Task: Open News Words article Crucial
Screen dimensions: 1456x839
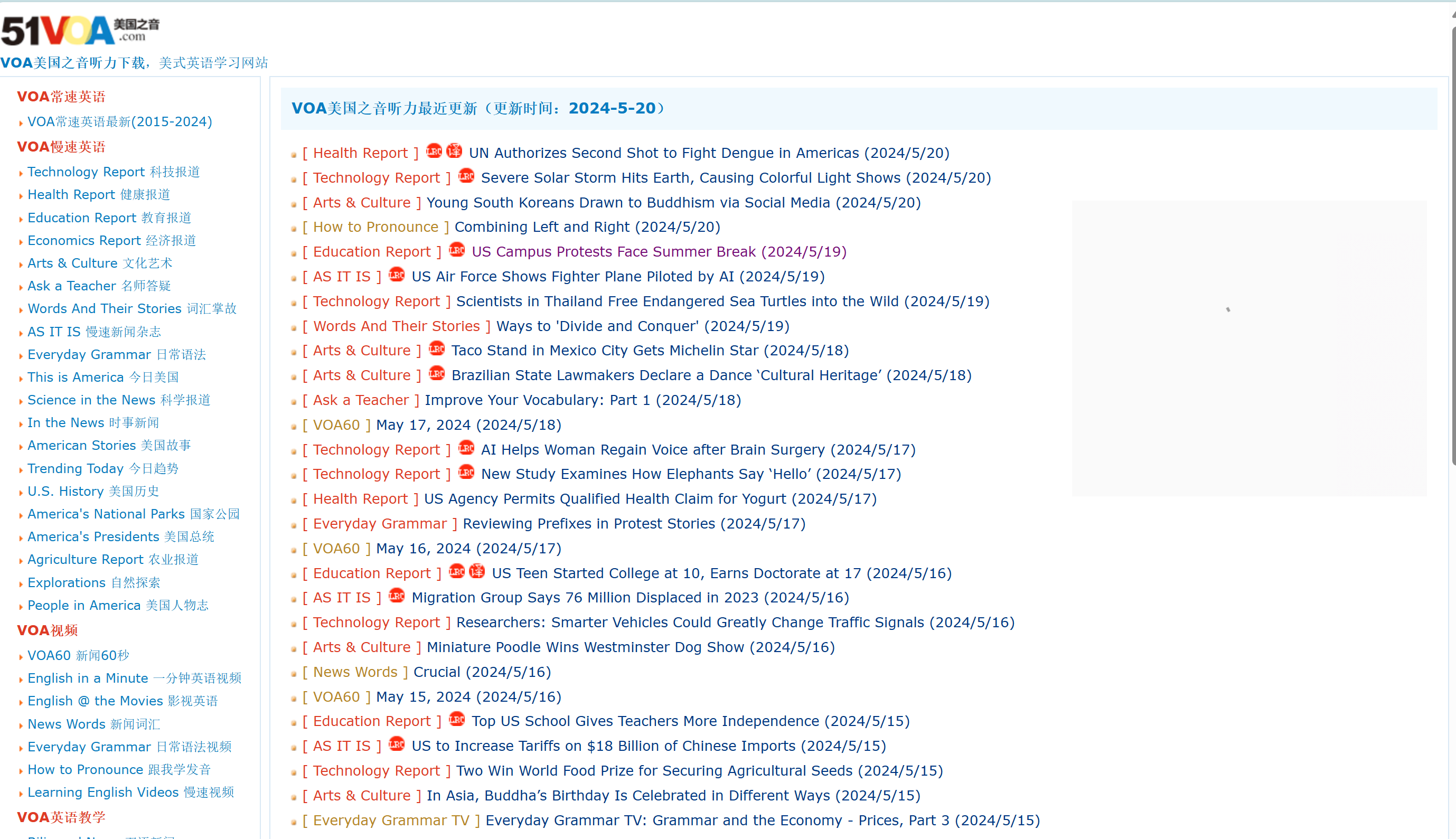Action: tap(482, 672)
